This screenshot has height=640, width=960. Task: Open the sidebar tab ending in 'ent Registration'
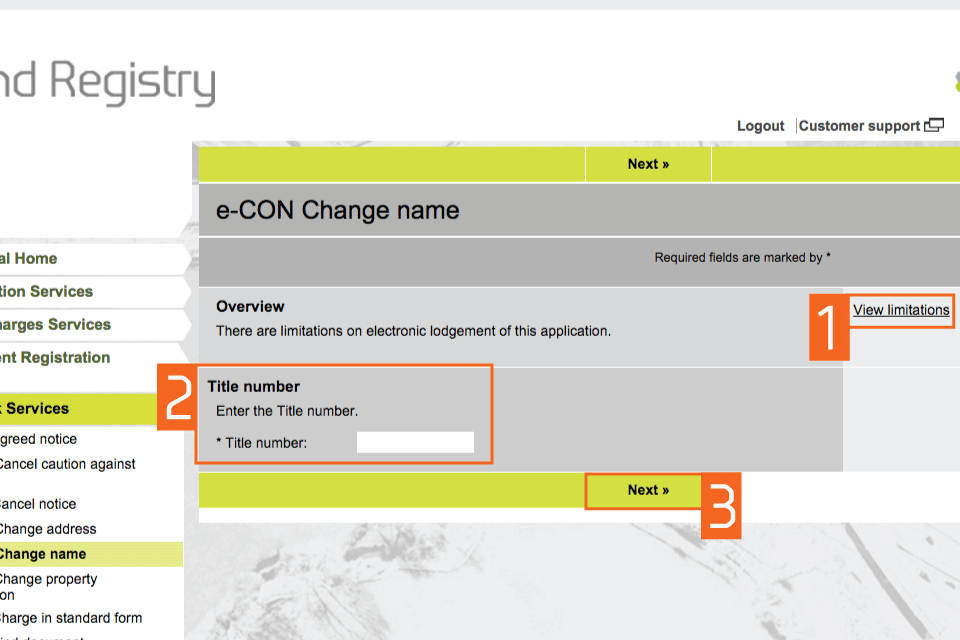coord(55,358)
